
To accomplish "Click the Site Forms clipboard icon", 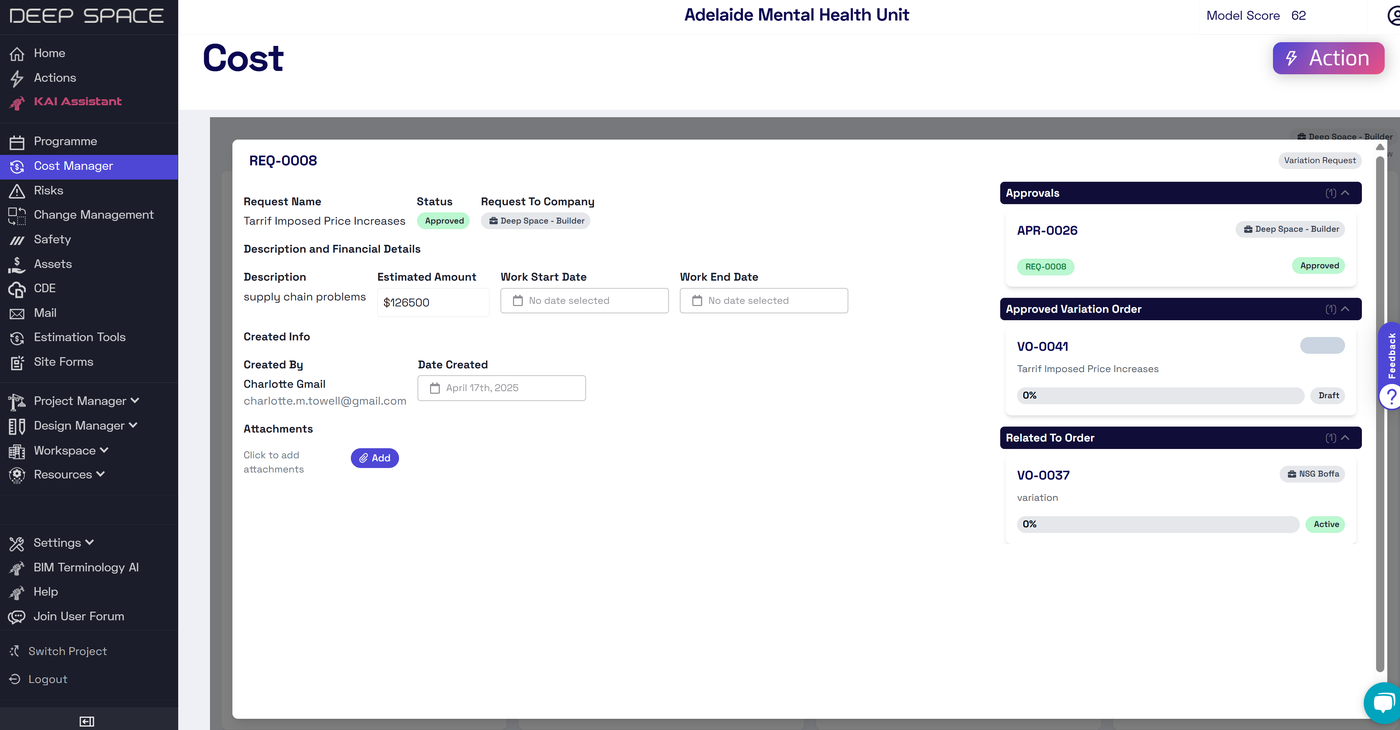I will pyautogui.click(x=17, y=362).
